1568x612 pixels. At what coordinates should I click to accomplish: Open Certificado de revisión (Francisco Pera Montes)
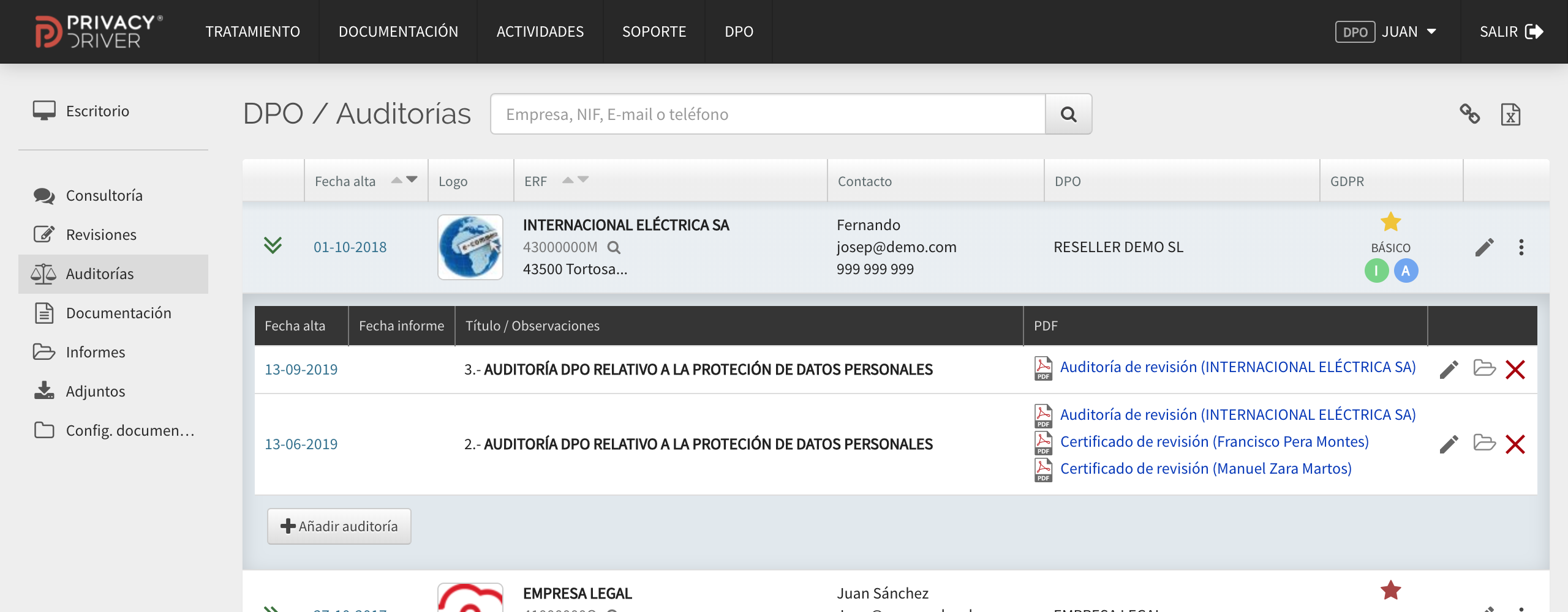click(1214, 442)
